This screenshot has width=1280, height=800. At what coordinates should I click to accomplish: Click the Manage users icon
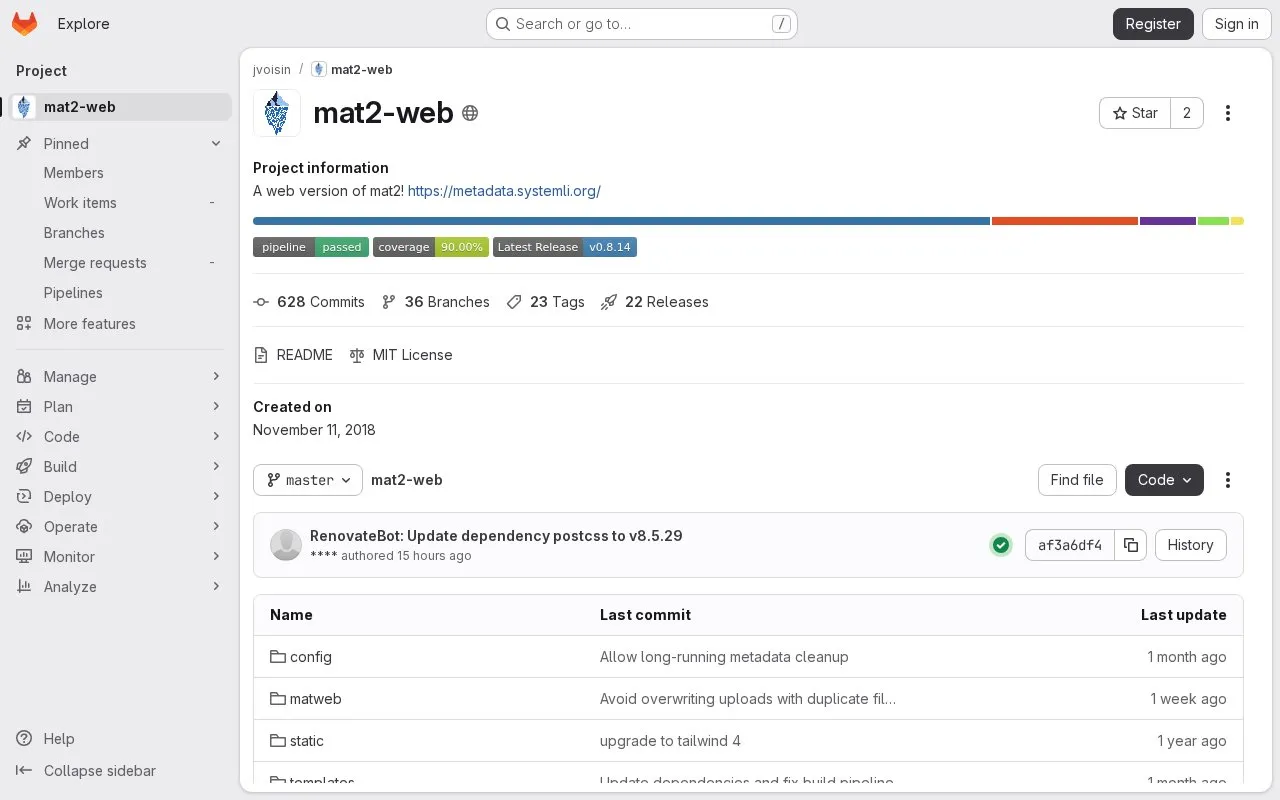pyautogui.click(x=24, y=377)
